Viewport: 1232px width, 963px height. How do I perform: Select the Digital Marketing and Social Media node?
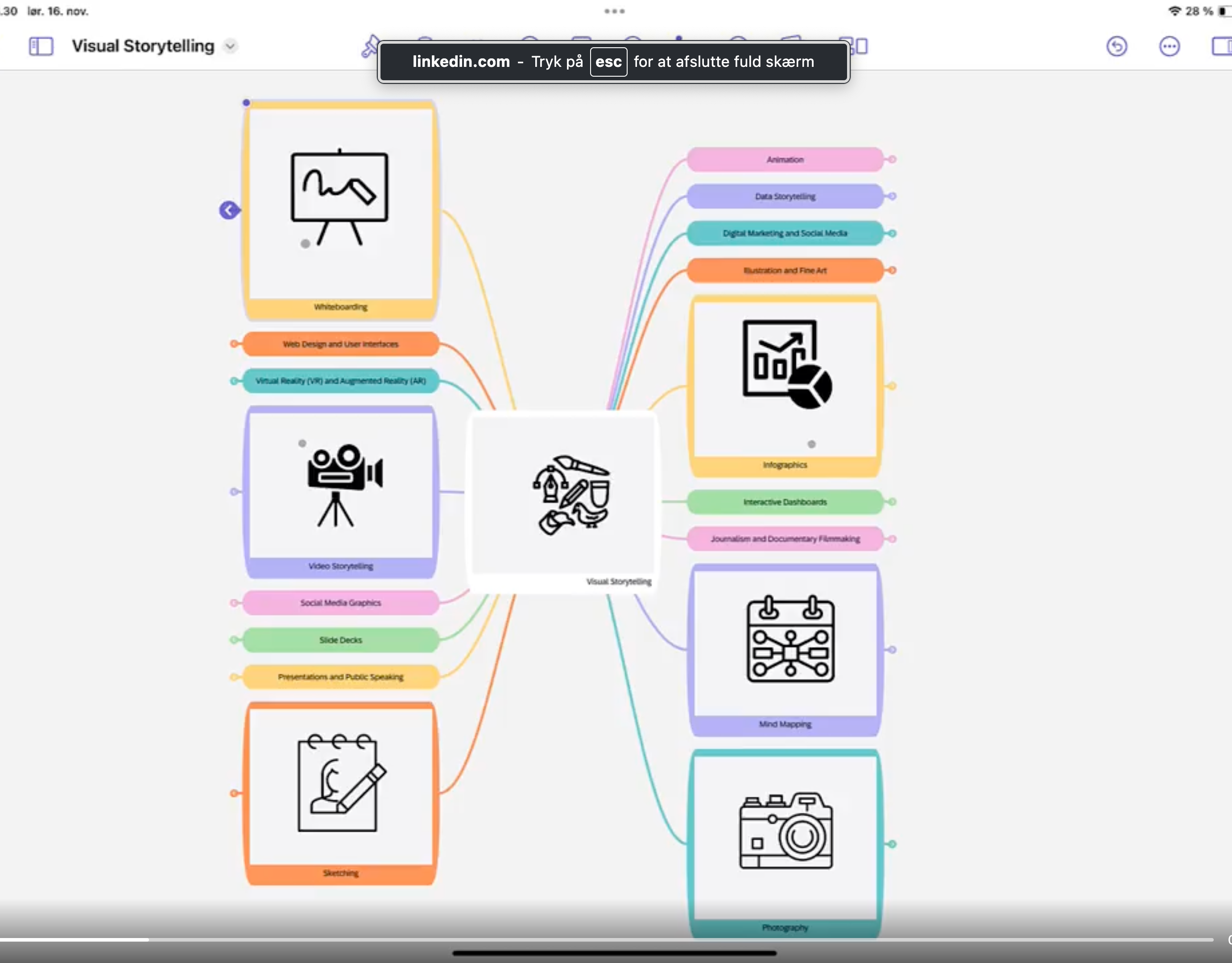(x=785, y=234)
